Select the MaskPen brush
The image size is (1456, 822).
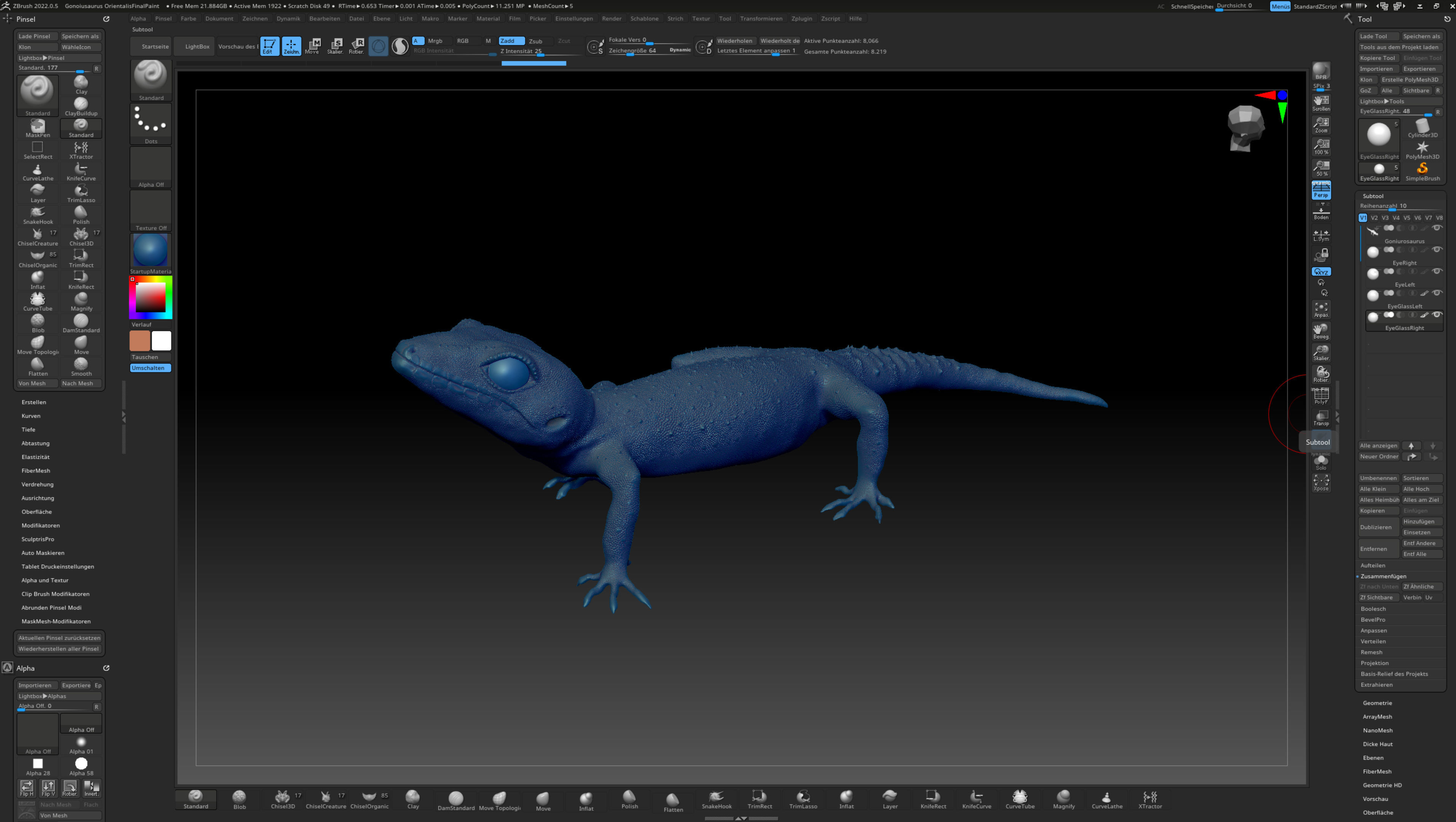pos(38,128)
